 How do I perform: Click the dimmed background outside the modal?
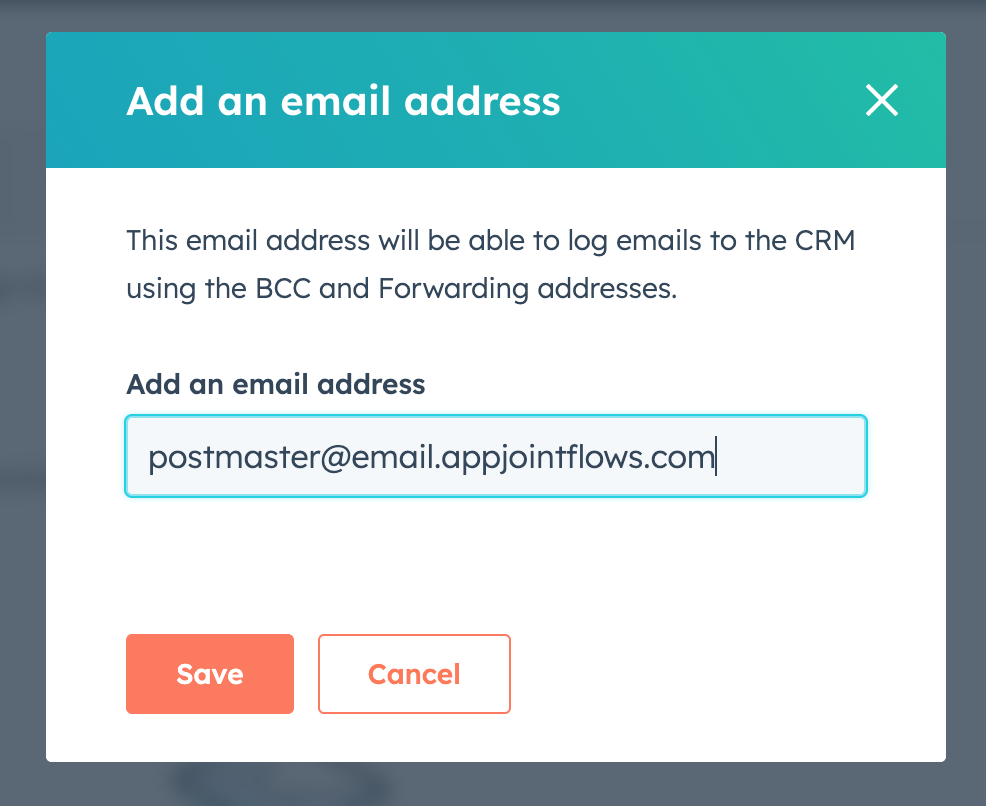click(x=20, y=400)
